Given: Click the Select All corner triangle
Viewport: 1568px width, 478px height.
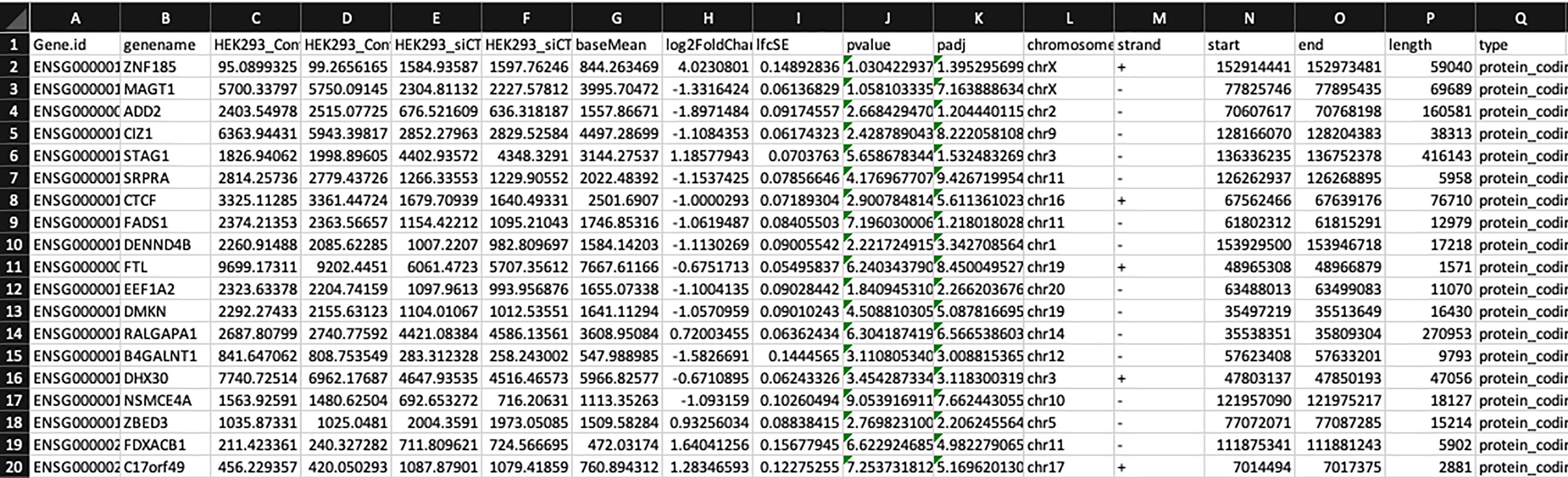Looking at the screenshot, I should 14,18.
